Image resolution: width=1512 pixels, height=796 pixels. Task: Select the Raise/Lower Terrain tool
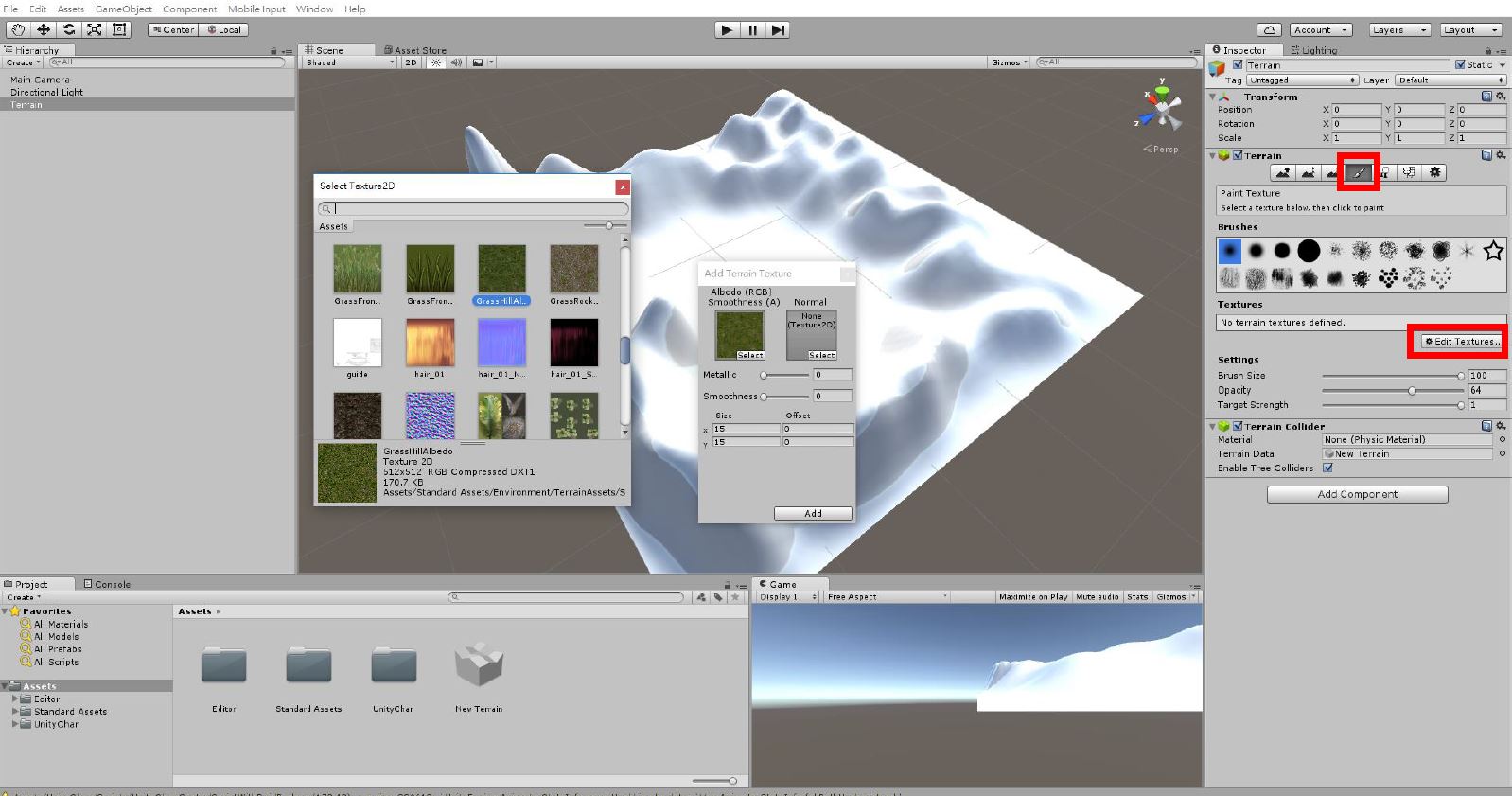(1282, 172)
